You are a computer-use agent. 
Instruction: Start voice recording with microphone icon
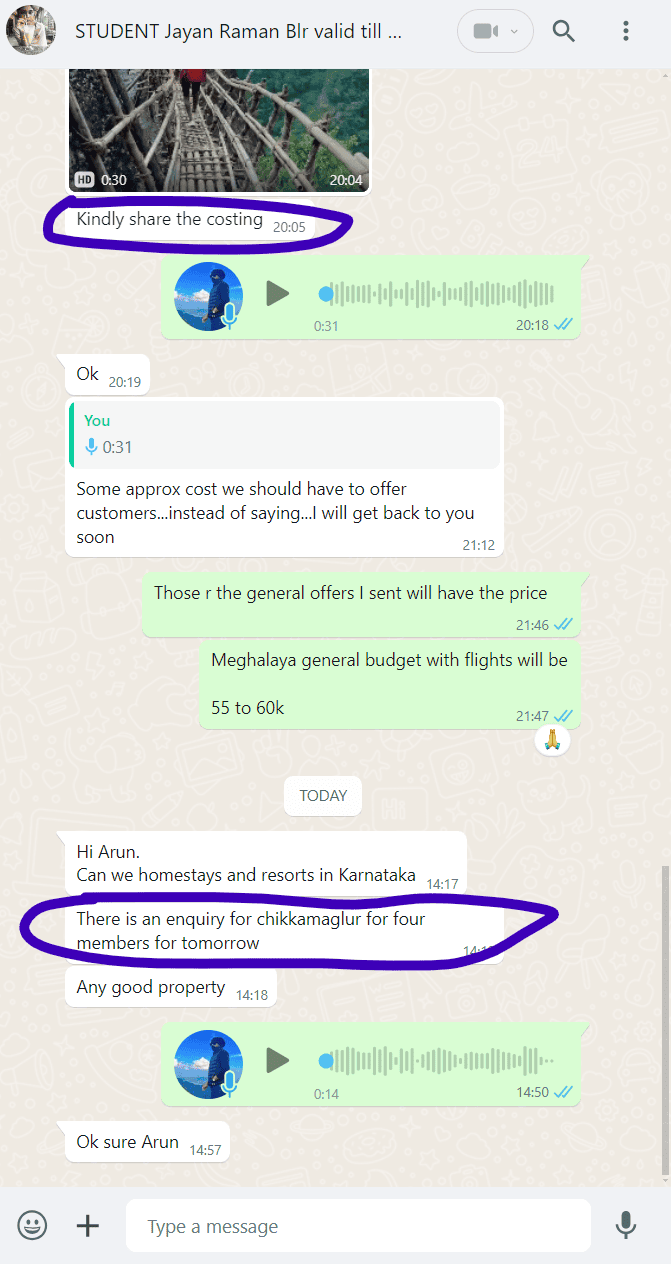(x=626, y=1225)
